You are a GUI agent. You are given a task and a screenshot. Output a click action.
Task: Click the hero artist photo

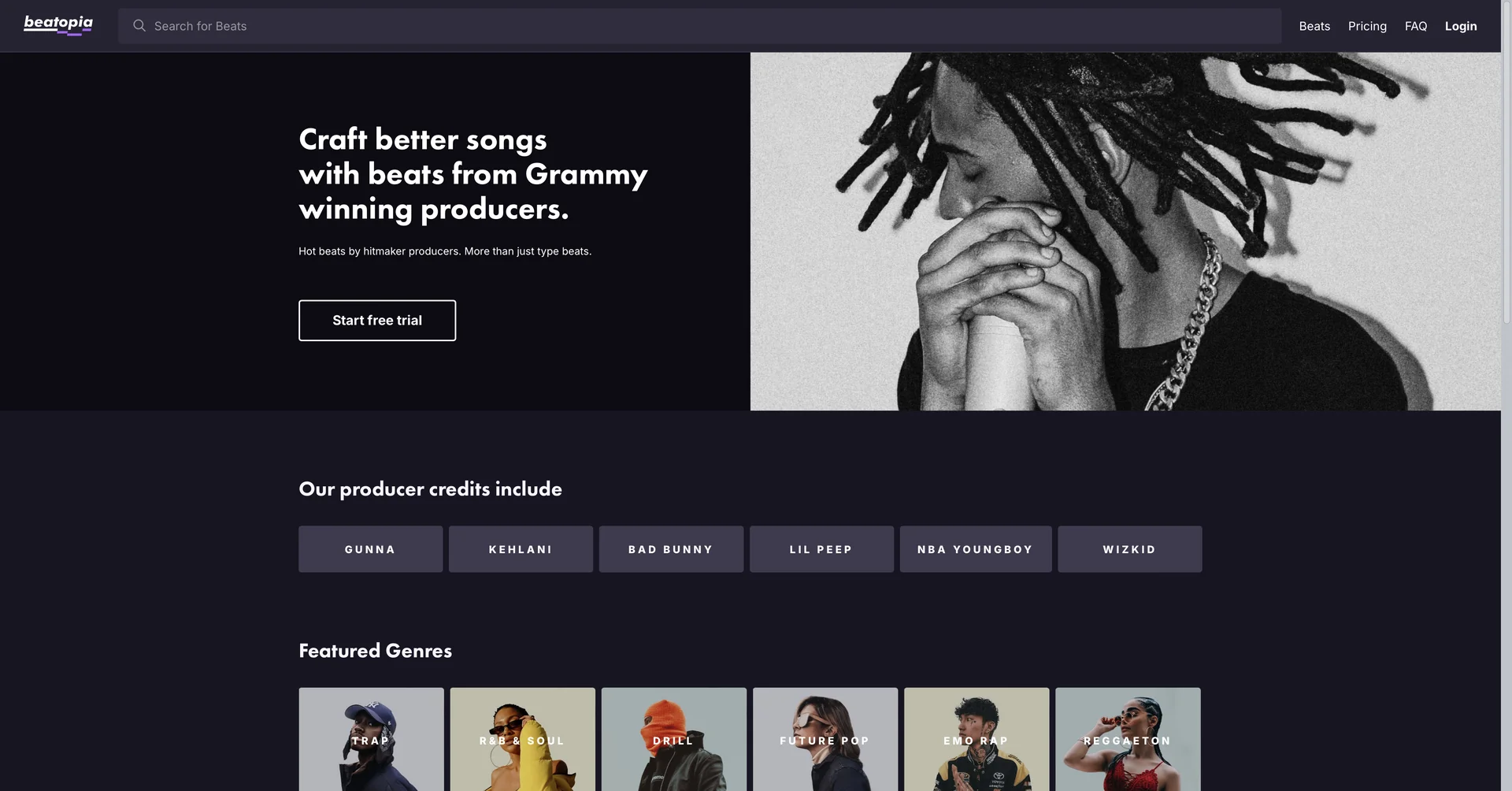click(x=1125, y=232)
